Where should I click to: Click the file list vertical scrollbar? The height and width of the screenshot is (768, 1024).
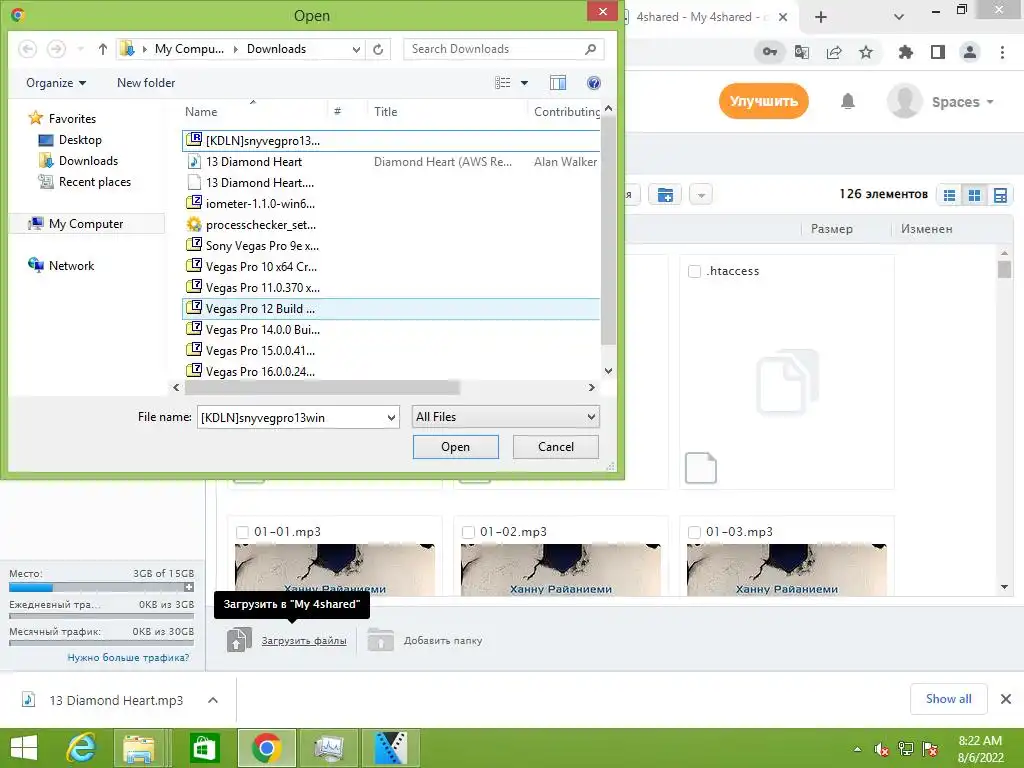(x=608, y=231)
